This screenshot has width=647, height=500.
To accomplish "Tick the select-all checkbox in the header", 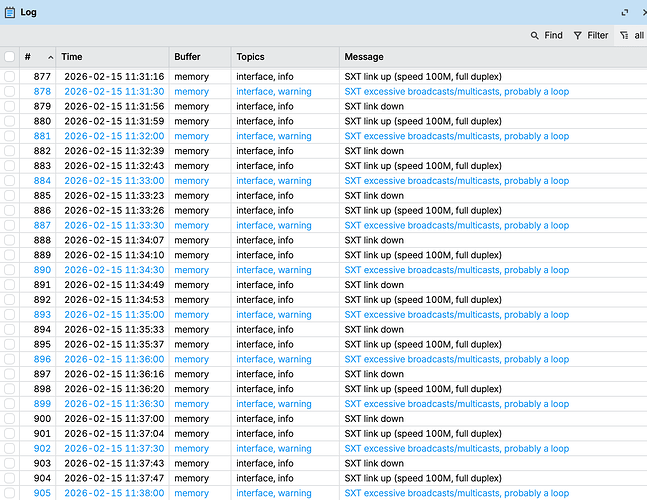I will click(x=10, y=57).
